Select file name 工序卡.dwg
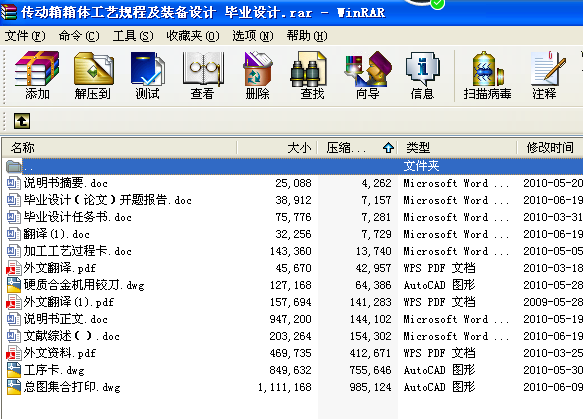Viewport: 583px width, 419px height. (54, 370)
